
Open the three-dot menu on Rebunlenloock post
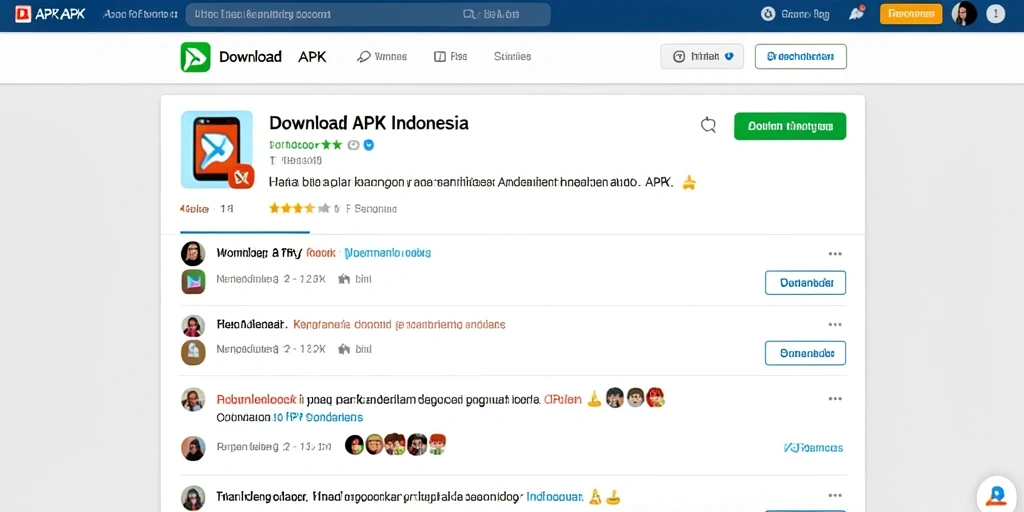click(x=835, y=399)
